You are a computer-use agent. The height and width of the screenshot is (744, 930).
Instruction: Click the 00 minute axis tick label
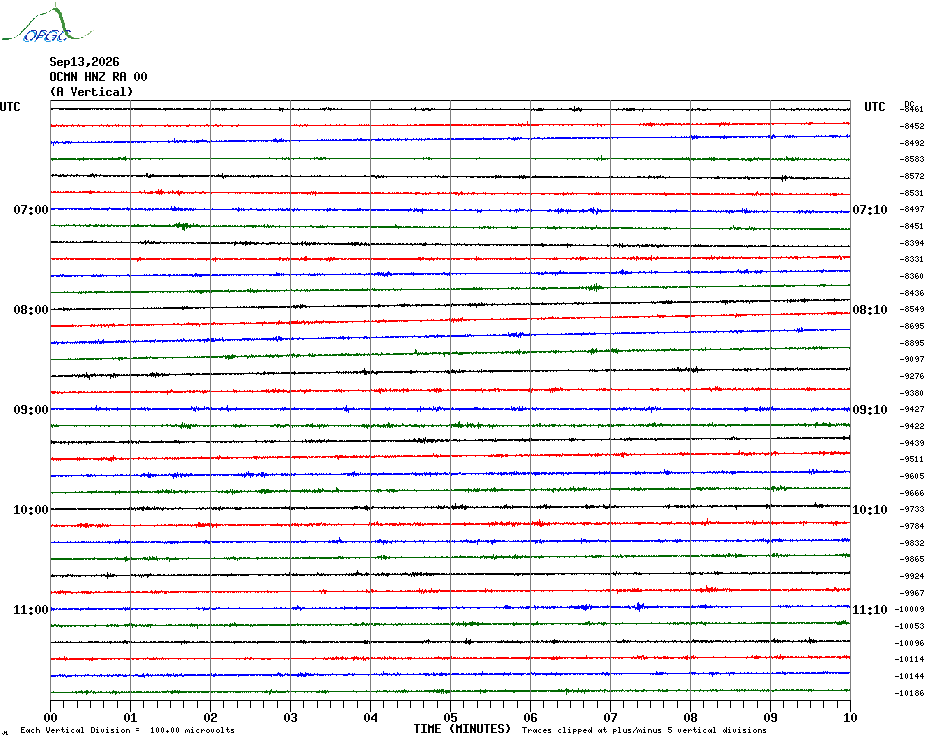click(x=50, y=717)
